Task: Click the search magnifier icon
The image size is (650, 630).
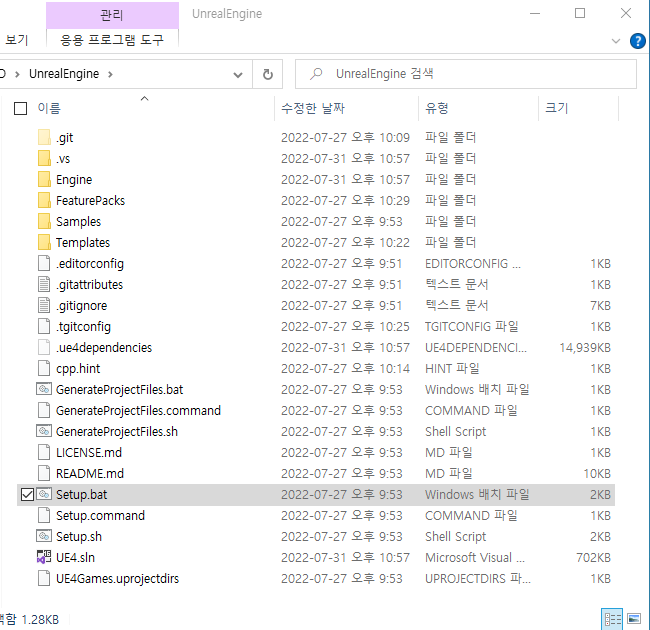Action: pyautogui.click(x=316, y=74)
